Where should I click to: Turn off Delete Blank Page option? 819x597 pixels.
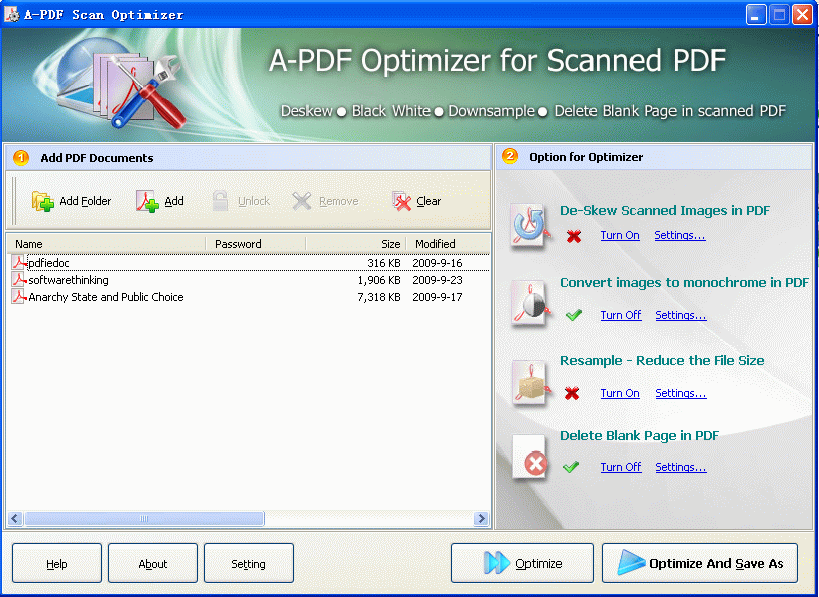[620, 468]
